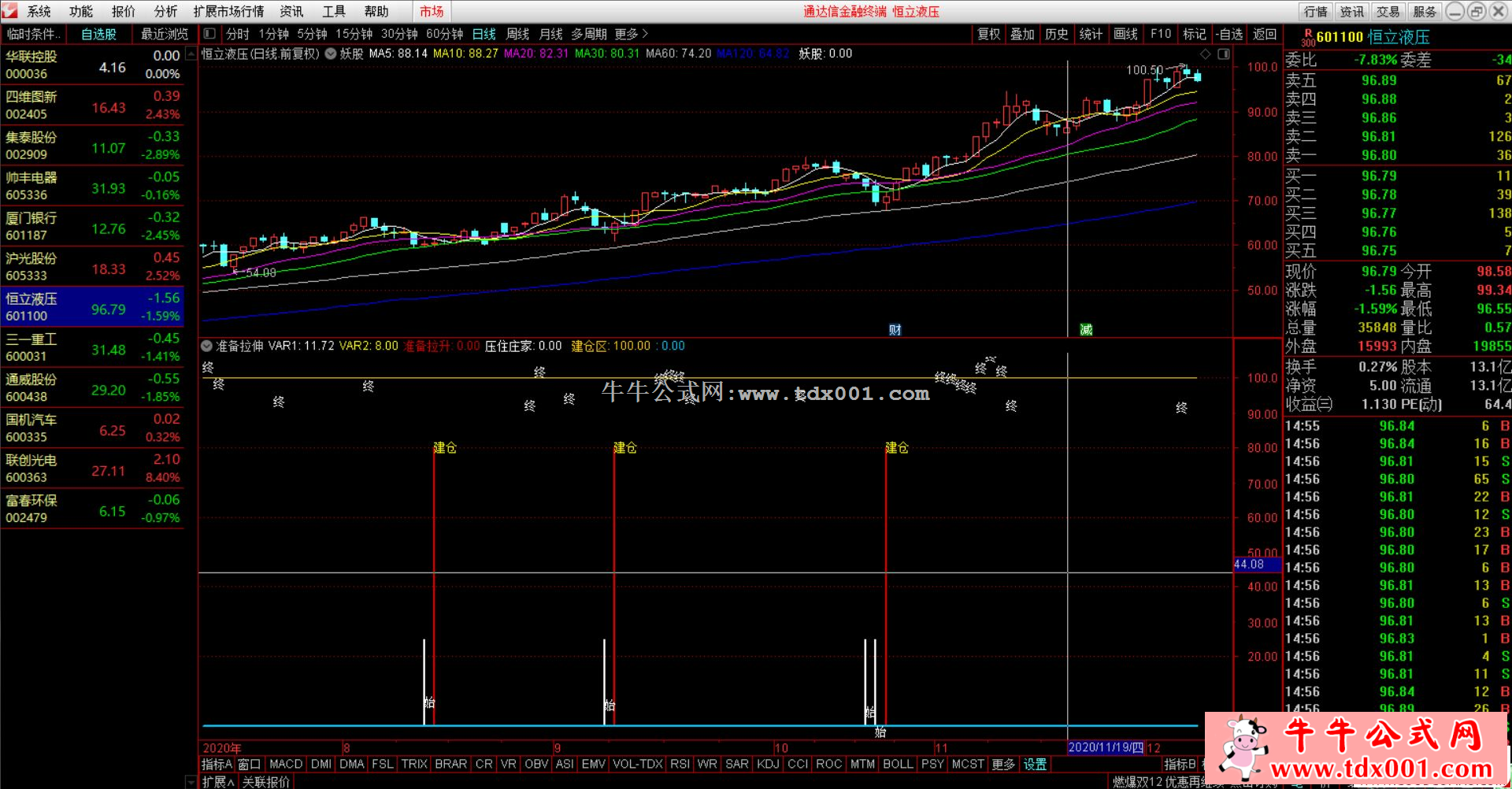1512x789 pixels.
Task: Open the 系统 menu
Action: 39,11
